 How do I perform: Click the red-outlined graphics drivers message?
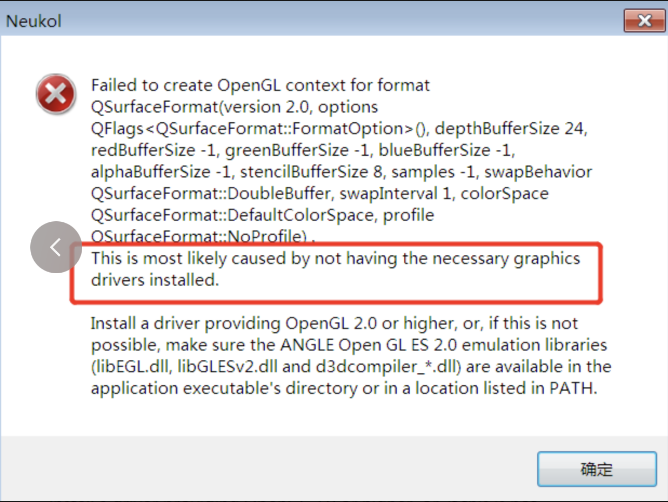tap(336, 273)
